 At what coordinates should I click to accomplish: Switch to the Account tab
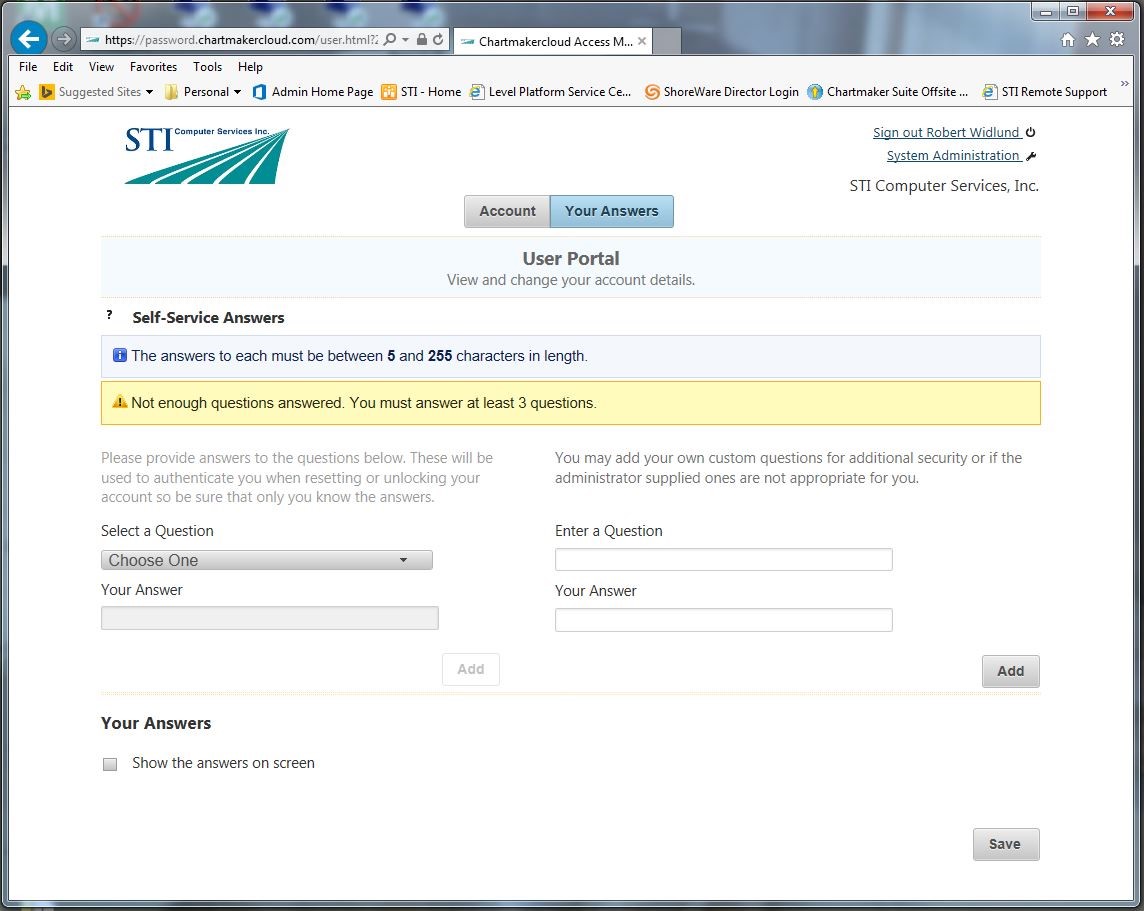pos(507,211)
